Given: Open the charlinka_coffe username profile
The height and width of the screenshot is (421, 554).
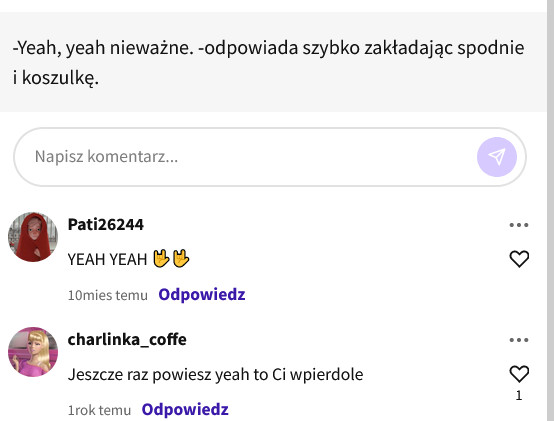Looking at the screenshot, I should click(x=127, y=339).
